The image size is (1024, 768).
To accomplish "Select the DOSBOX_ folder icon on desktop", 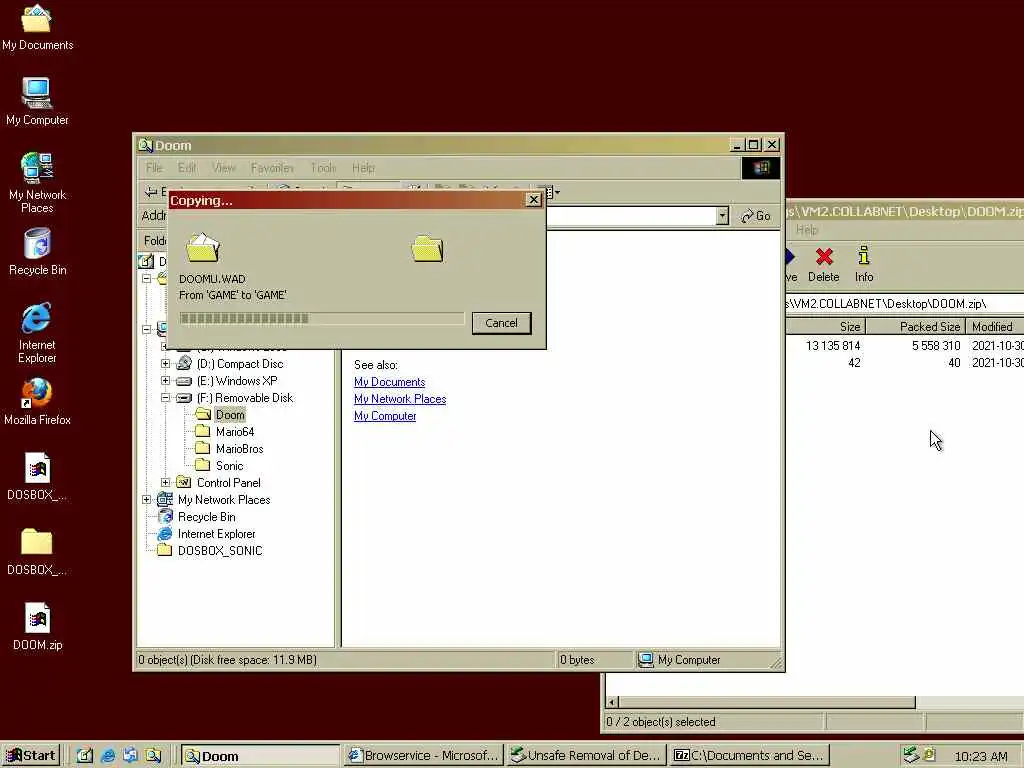I will pyautogui.click(x=37, y=552).
